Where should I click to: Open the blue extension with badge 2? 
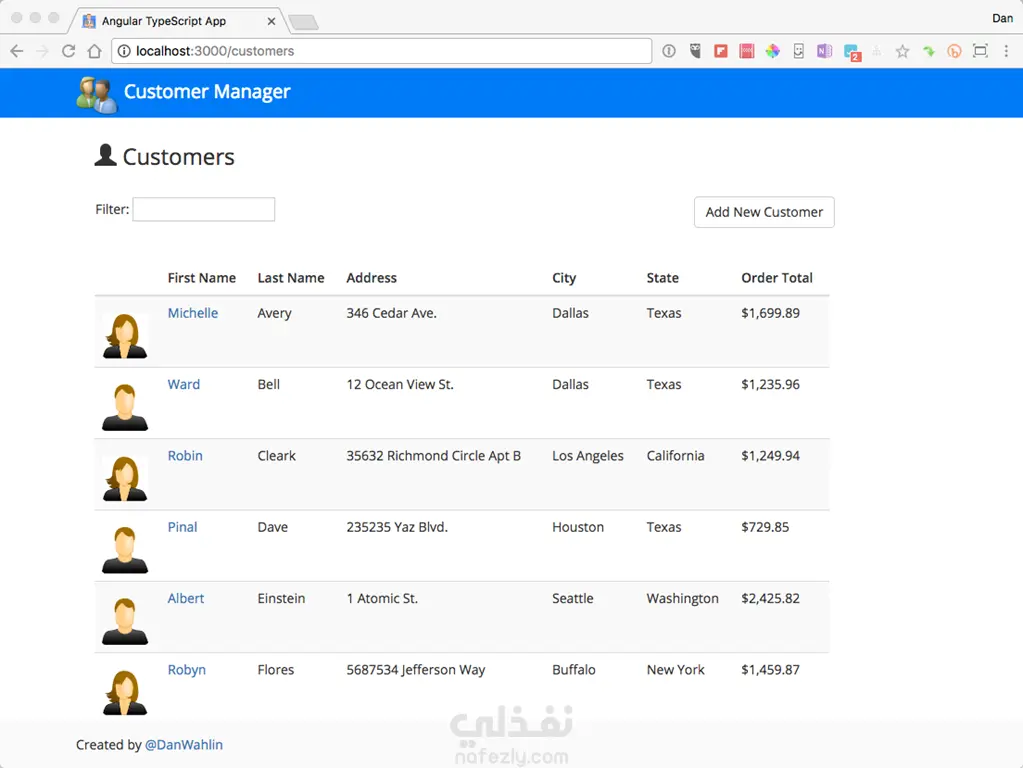pos(852,52)
